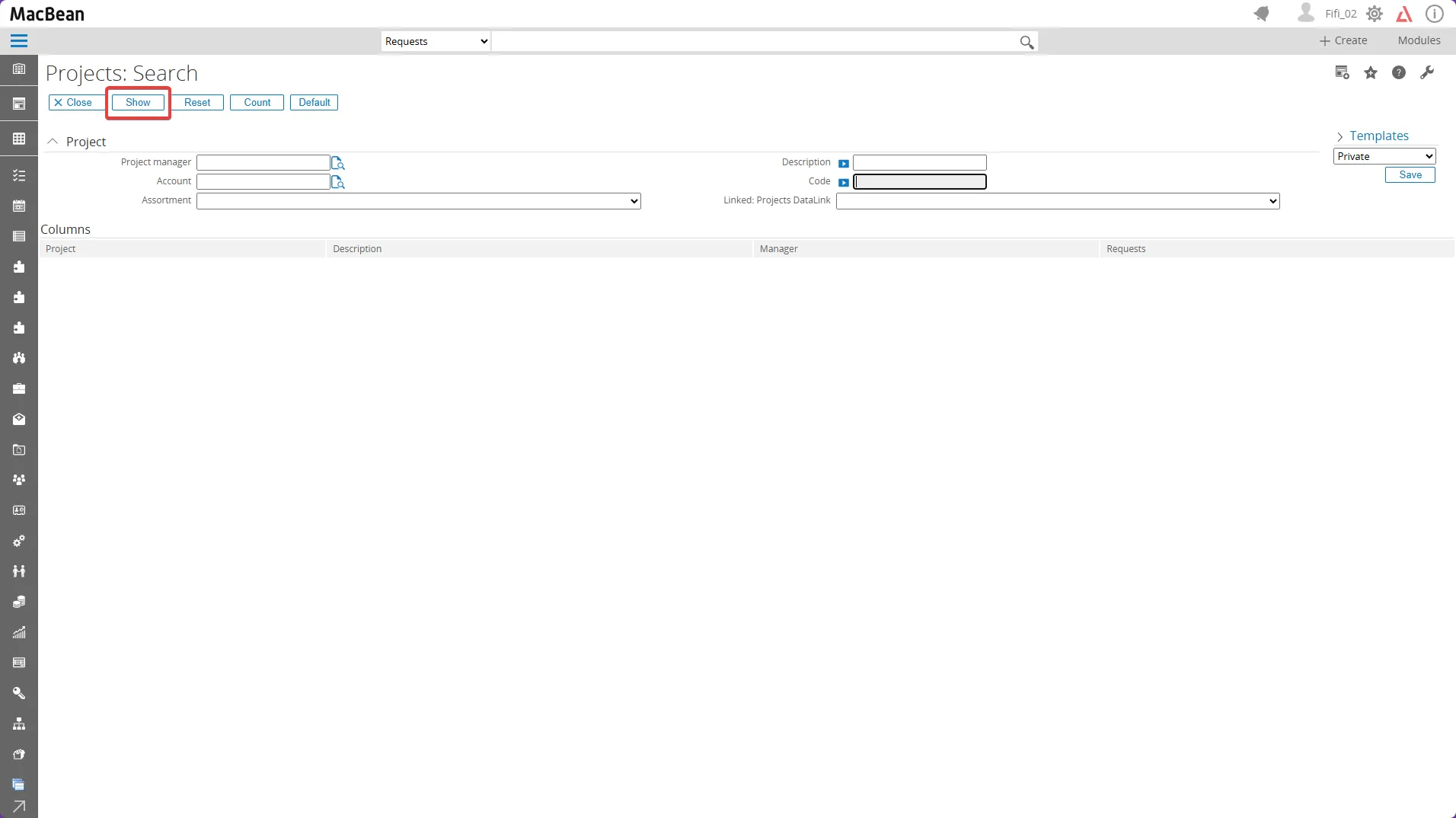This screenshot has width=1456, height=818.
Task: Open the Modules menu
Action: (1419, 40)
